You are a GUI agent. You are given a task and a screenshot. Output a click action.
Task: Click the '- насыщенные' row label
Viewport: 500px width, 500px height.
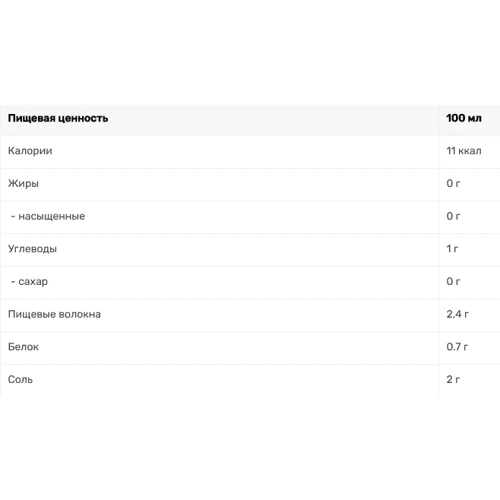48,216
